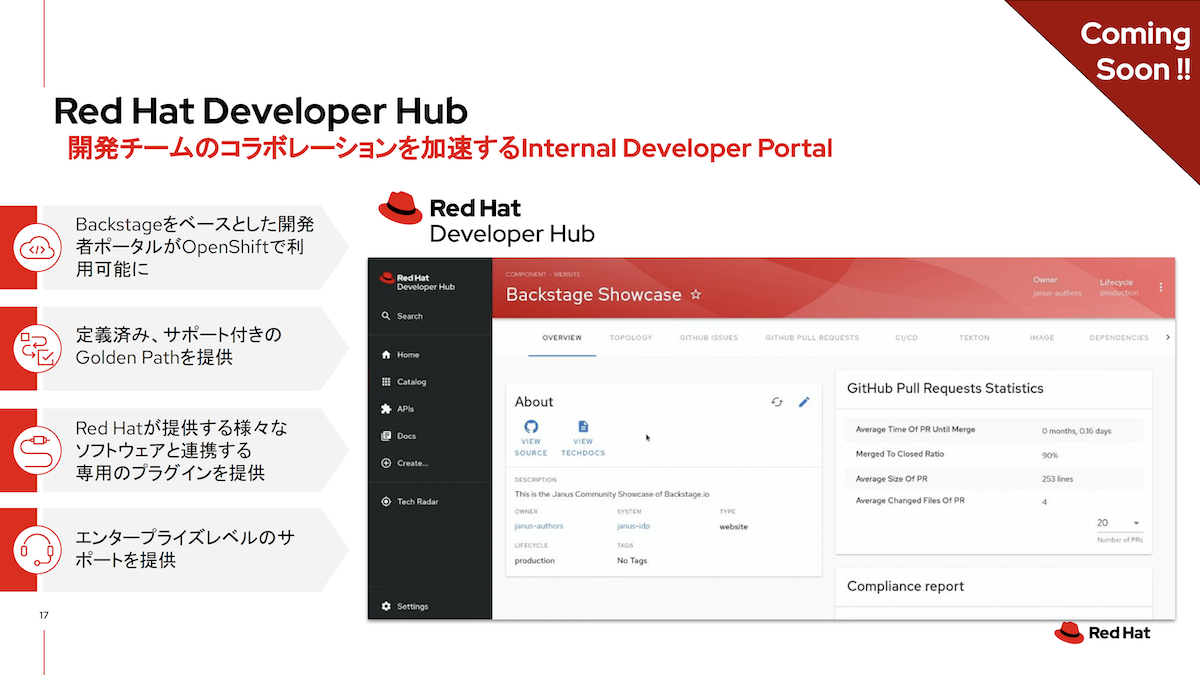Open View TechDocs document icon
The width and height of the screenshot is (1200, 675).
583,427
